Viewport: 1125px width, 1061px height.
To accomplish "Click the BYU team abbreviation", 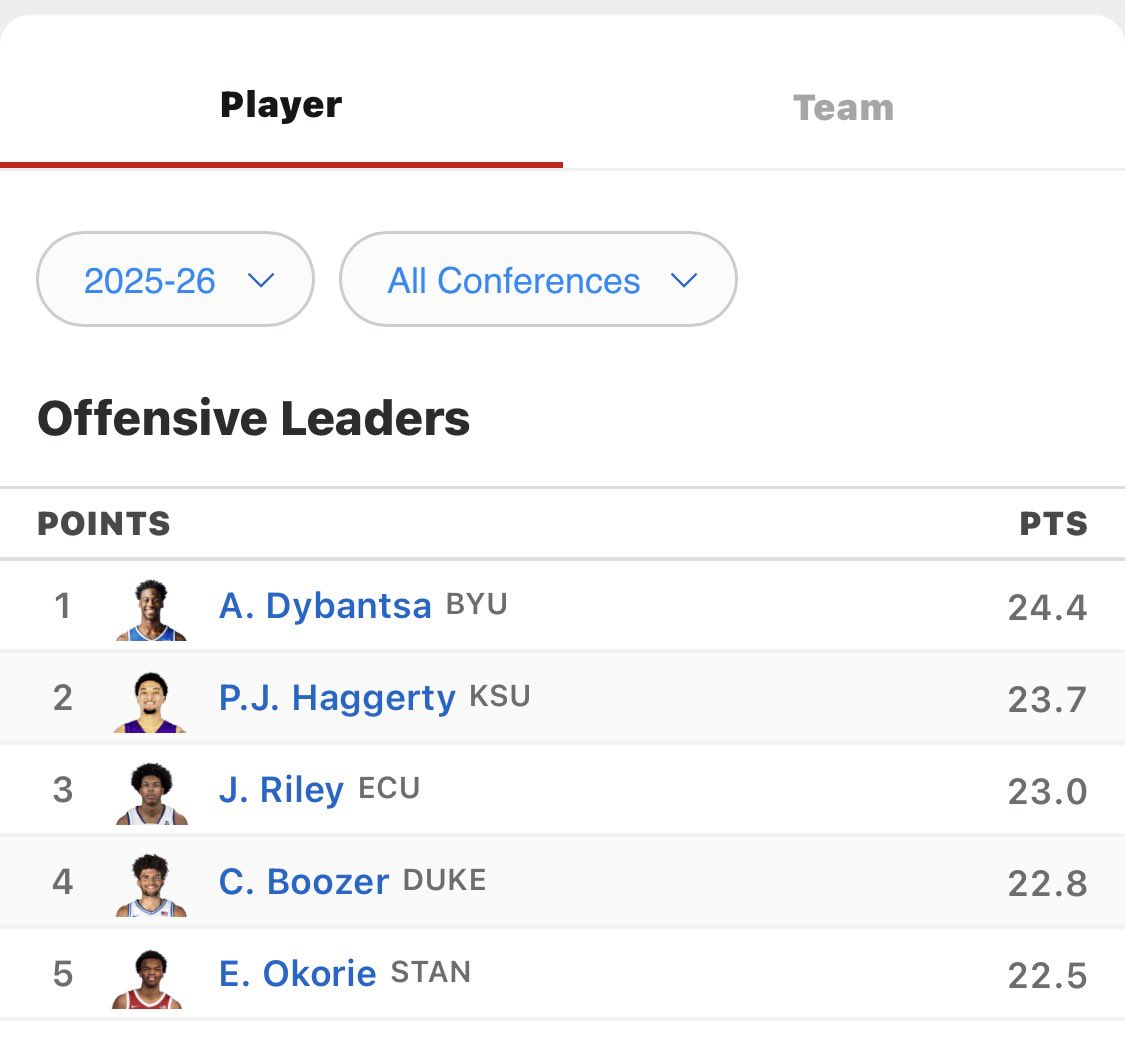I will click(476, 605).
